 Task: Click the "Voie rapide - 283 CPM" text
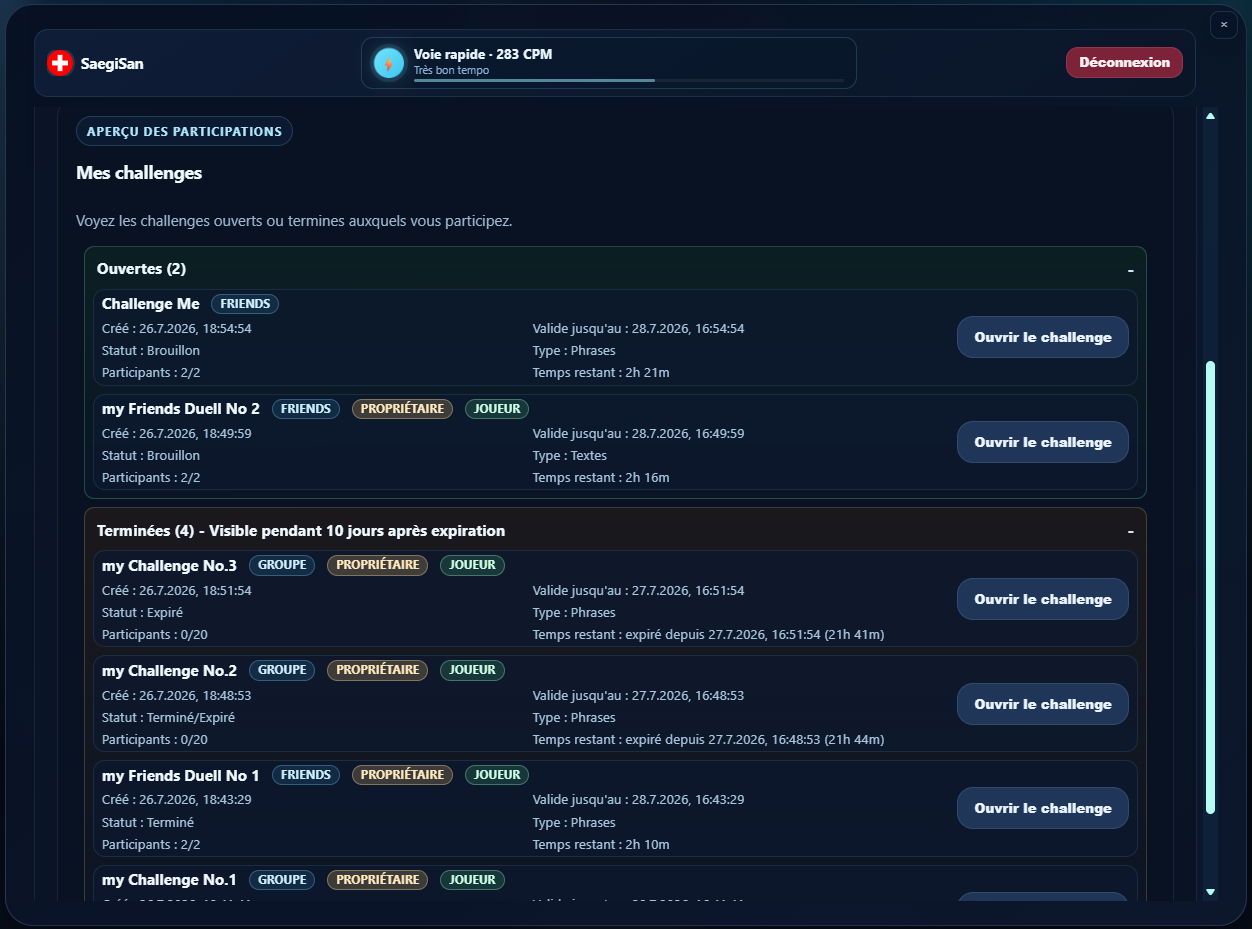tap(483, 54)
